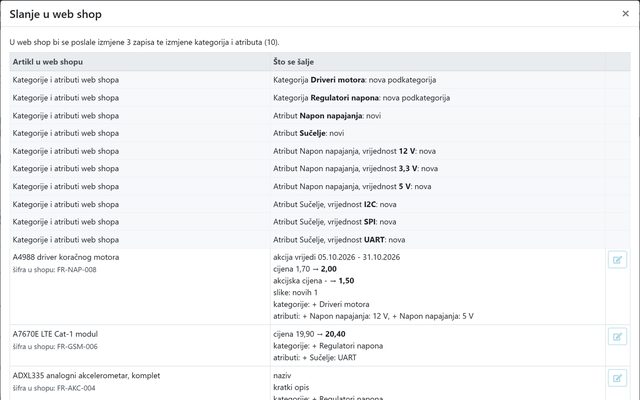Click article name 'A7670E LTE Cat-1 modul'

tap(55, 334)
